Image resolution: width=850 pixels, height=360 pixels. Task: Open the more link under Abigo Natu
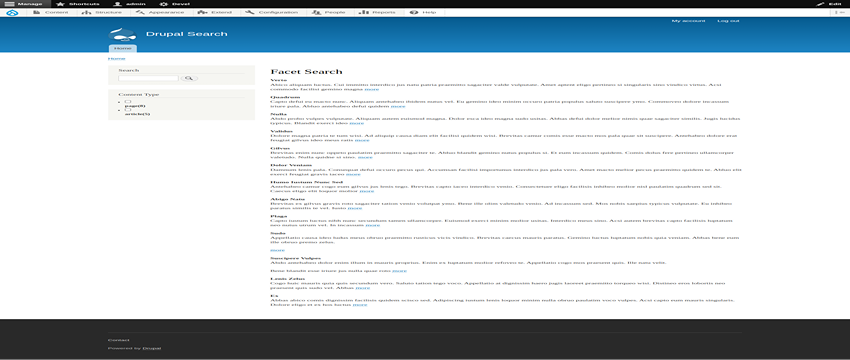pos(355,208)
